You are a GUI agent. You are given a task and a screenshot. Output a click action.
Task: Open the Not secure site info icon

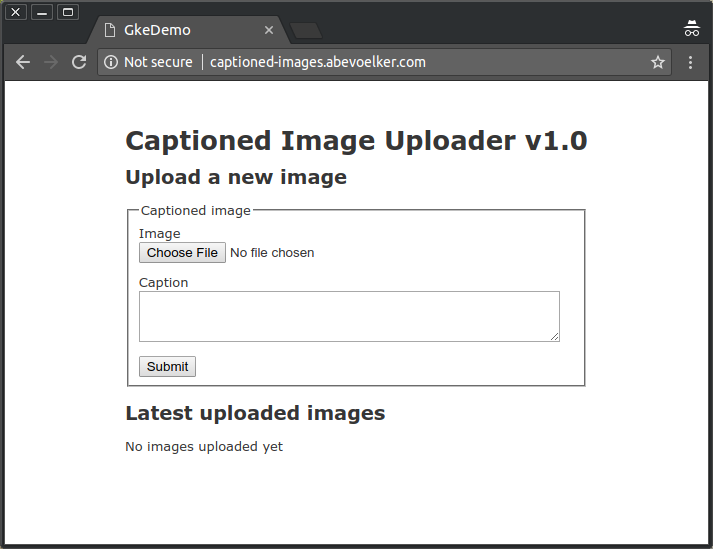click(x=111, y=62)
